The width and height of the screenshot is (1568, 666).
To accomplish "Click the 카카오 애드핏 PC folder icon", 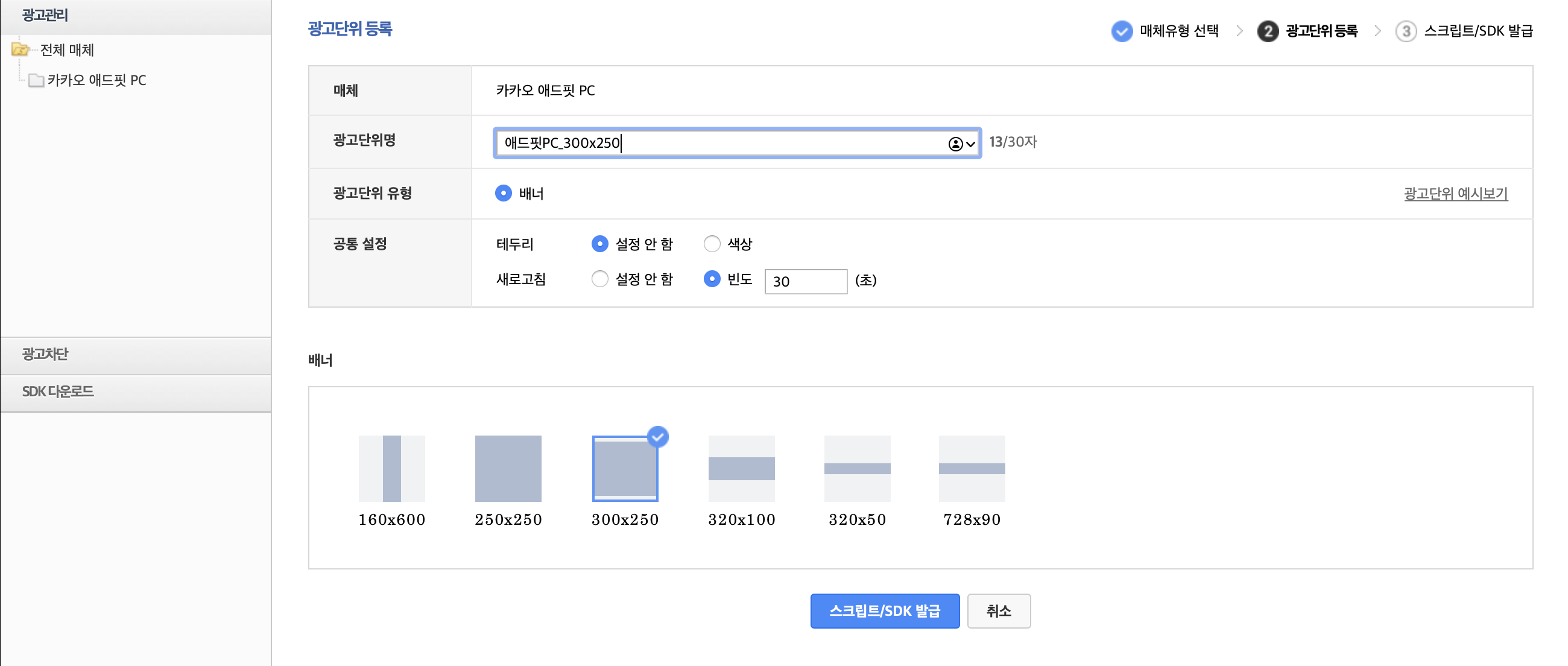I will (x=36, y=80).
